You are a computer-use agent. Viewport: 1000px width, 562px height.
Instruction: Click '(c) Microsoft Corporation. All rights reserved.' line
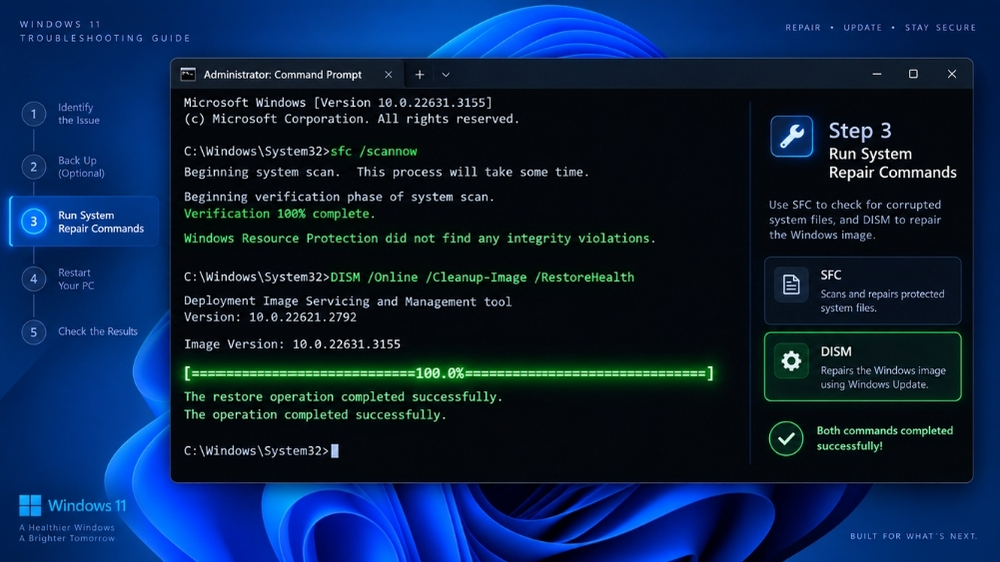(x=351, y=119)
